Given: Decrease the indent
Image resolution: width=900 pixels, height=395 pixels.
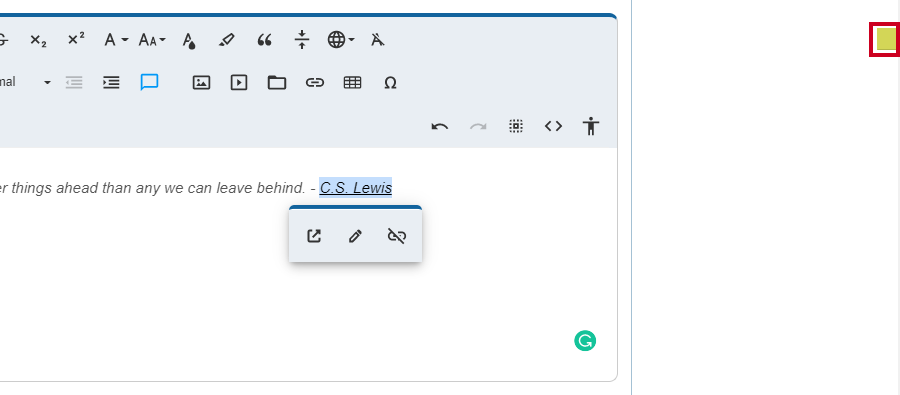Looking at the screenshot, I should coord(73,83).
